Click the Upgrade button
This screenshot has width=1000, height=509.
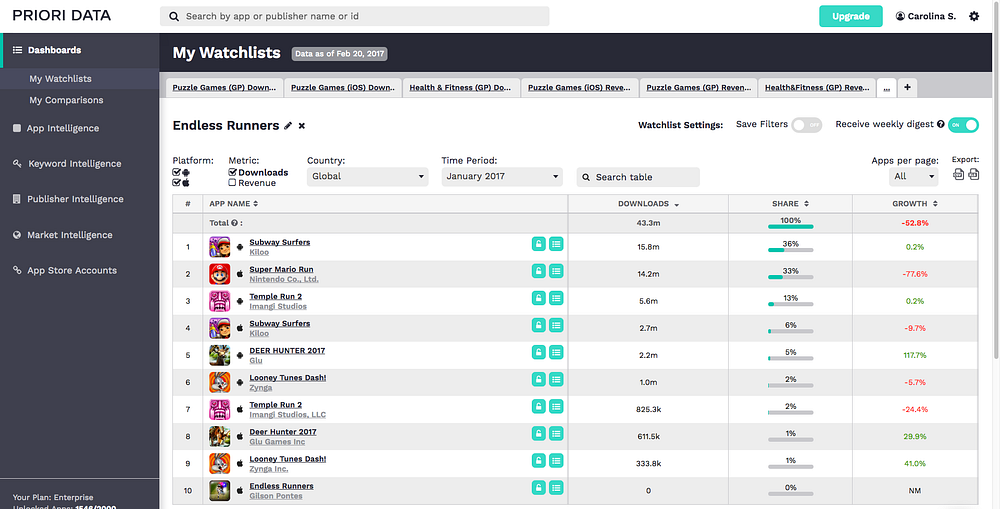tap(851, 17)
